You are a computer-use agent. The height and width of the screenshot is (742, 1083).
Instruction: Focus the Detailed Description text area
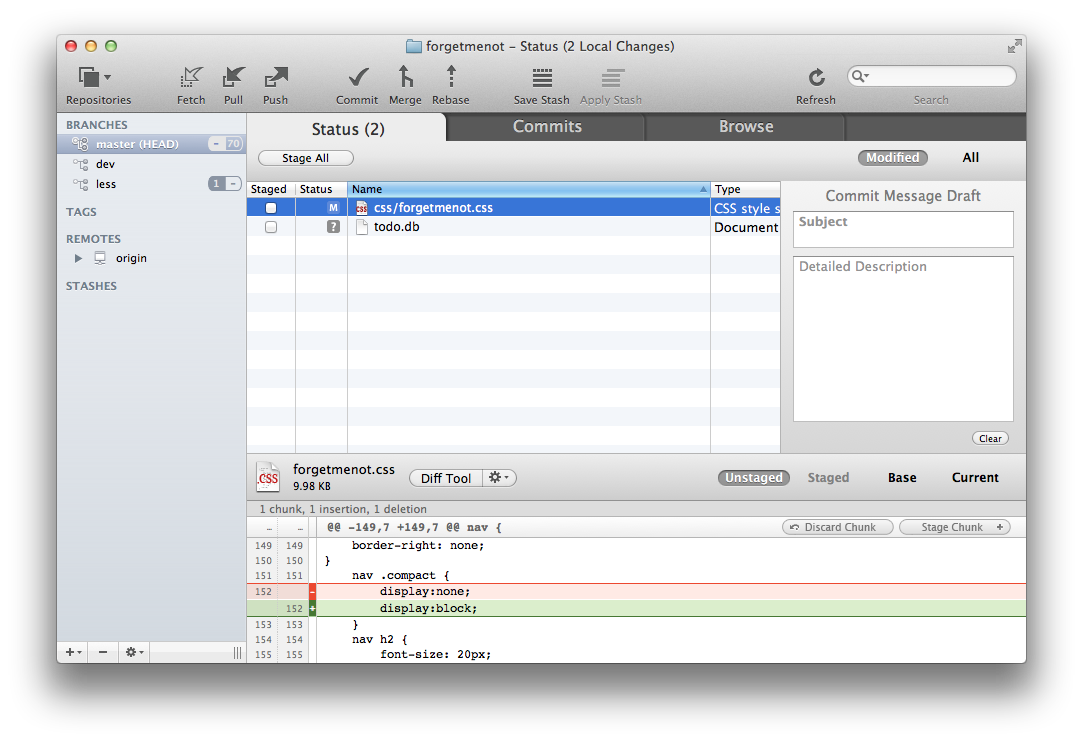903,339
